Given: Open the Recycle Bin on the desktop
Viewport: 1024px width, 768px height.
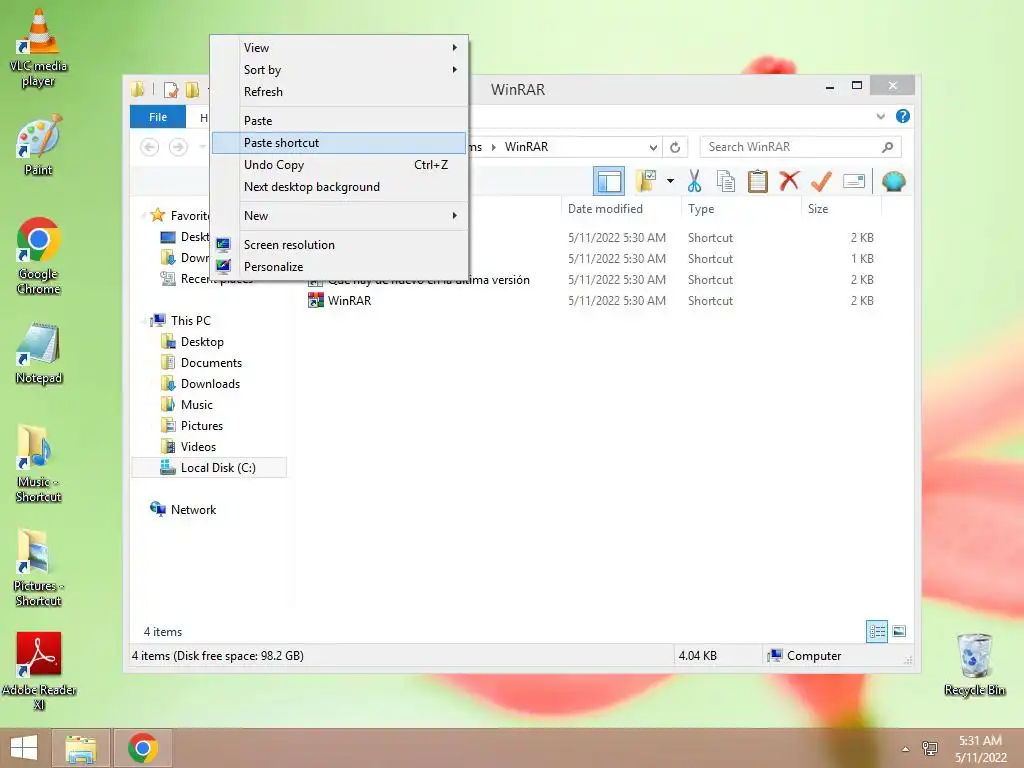Looking at the screenshot, I should [x=974, y=665].
